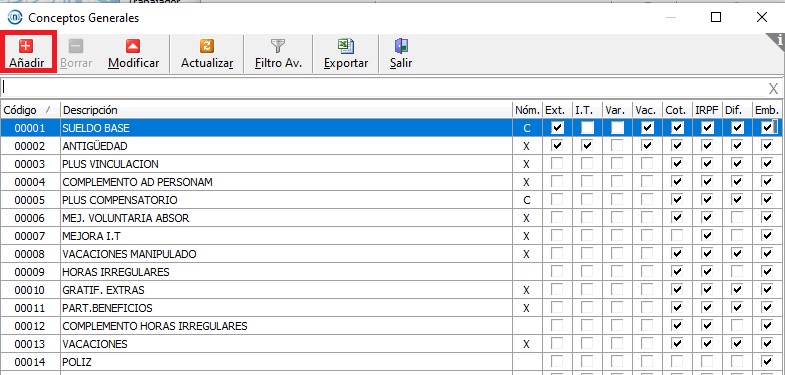Select the SUELDO BASE row
The width and height of the screenshot is (785, 375).
(391, 128)
